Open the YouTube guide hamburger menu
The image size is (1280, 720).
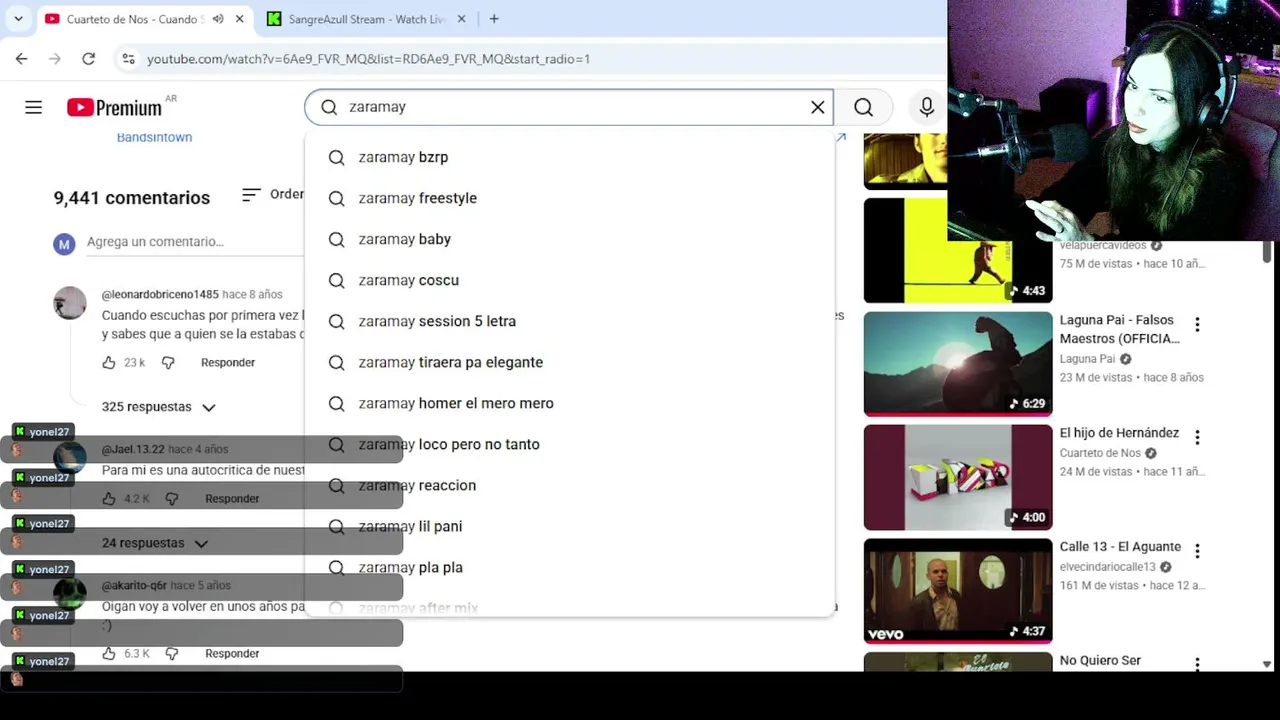[x=33, y=107]
